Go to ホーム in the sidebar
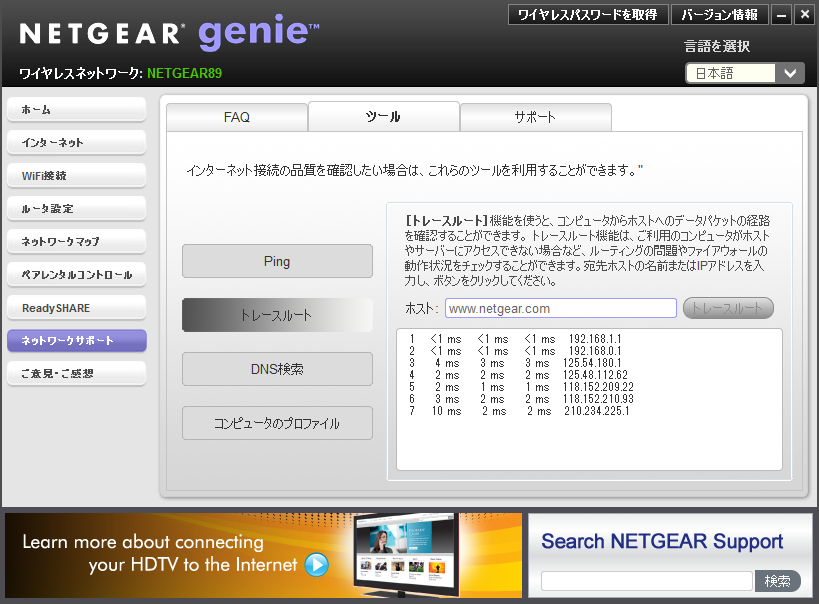 [x=76, y=110]
